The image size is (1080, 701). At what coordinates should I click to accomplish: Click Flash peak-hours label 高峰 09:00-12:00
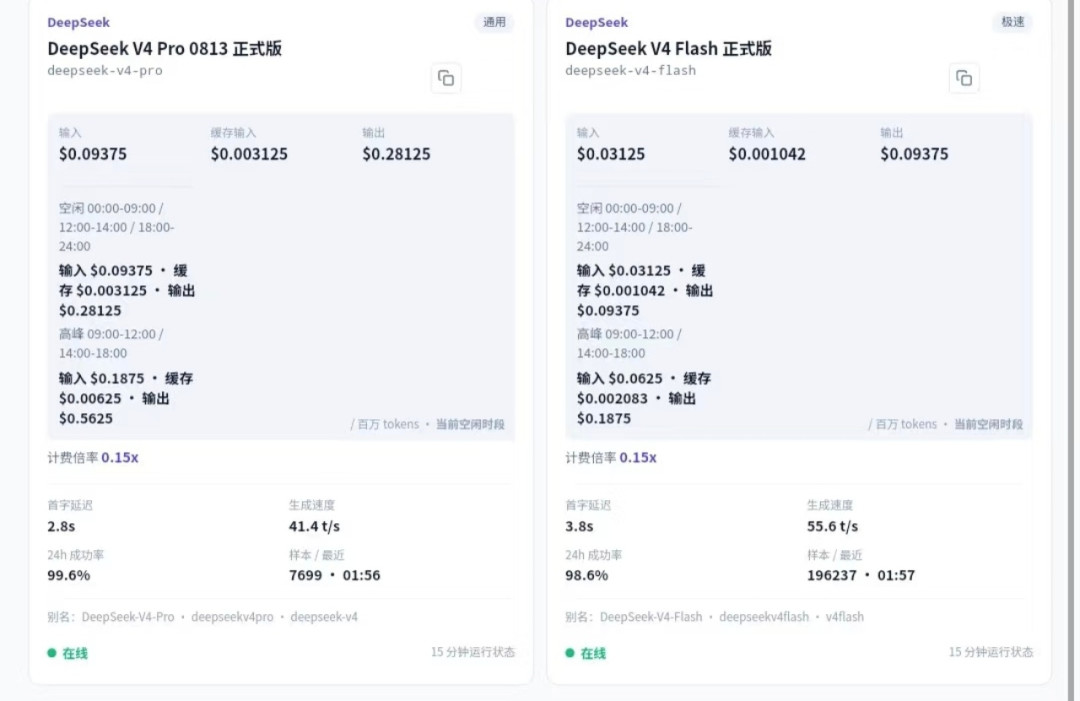[x=629, y=344]
